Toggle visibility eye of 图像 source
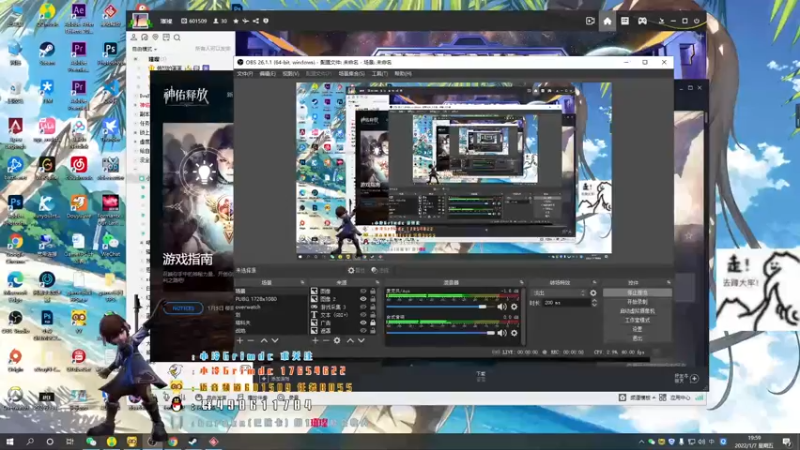Screen dimensions: 800x450 pos(363,291)
